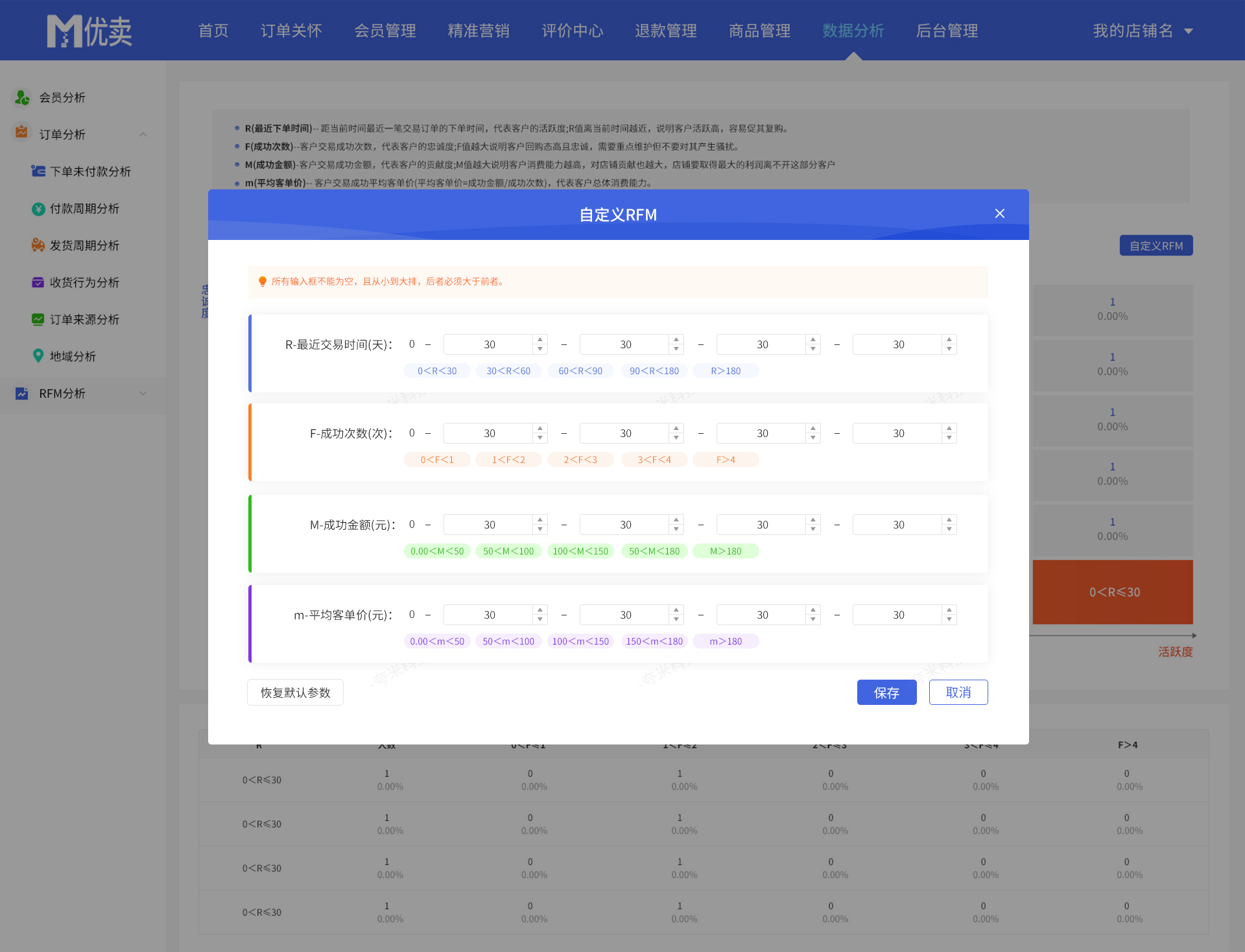Click the first m-平均客单价 input field
Viewport: 1245px width, 952px height.
tap(488, 615)
